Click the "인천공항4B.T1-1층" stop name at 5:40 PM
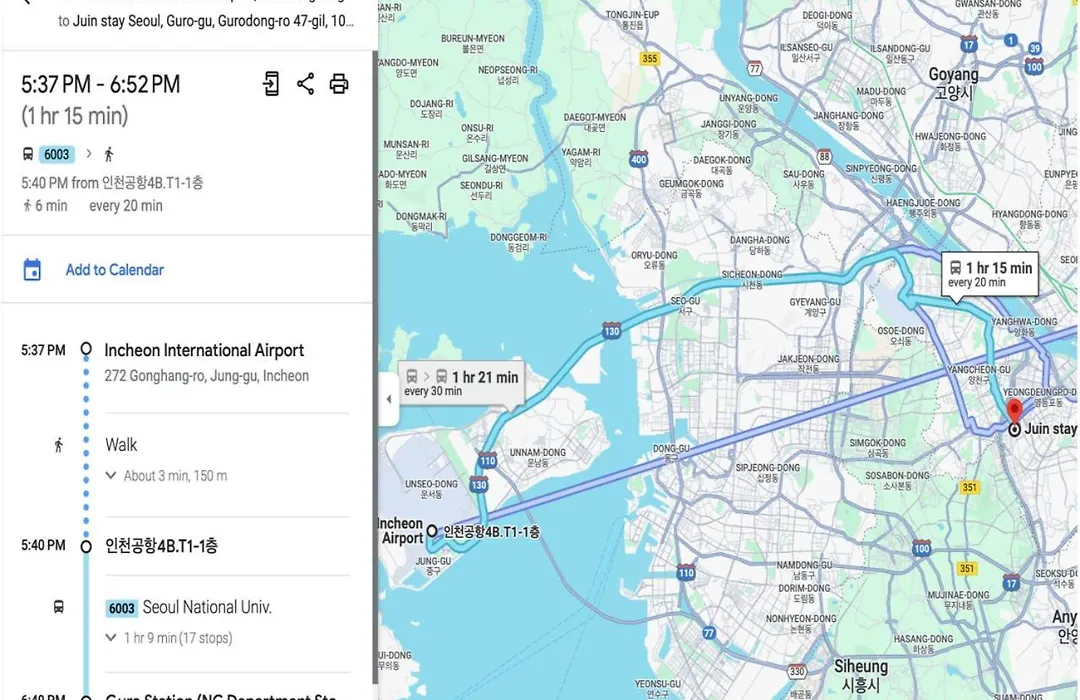Screen dimensions: 1080x700 [x=161, y=546]
